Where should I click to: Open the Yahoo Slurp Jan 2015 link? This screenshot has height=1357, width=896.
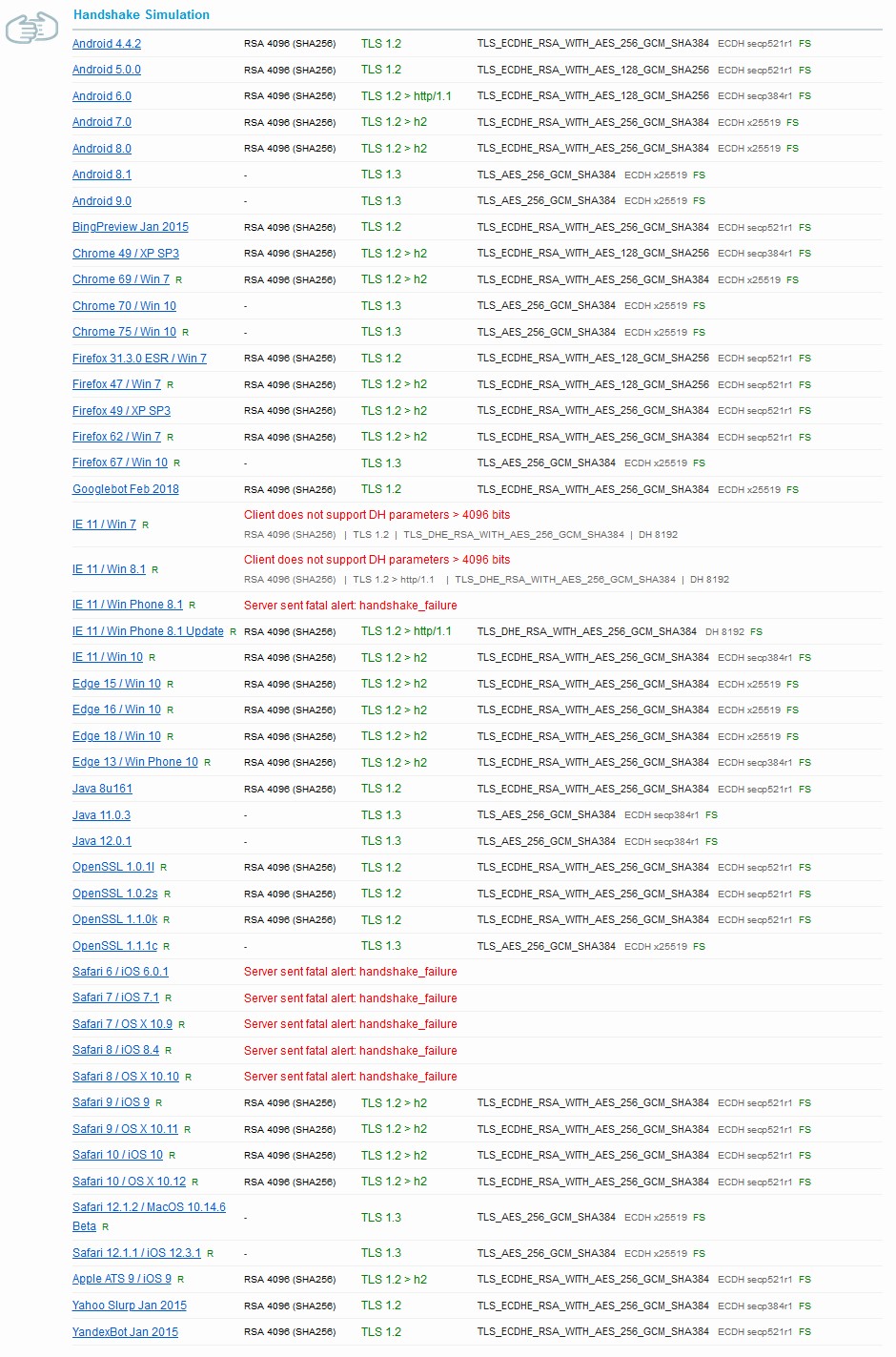130,1306
